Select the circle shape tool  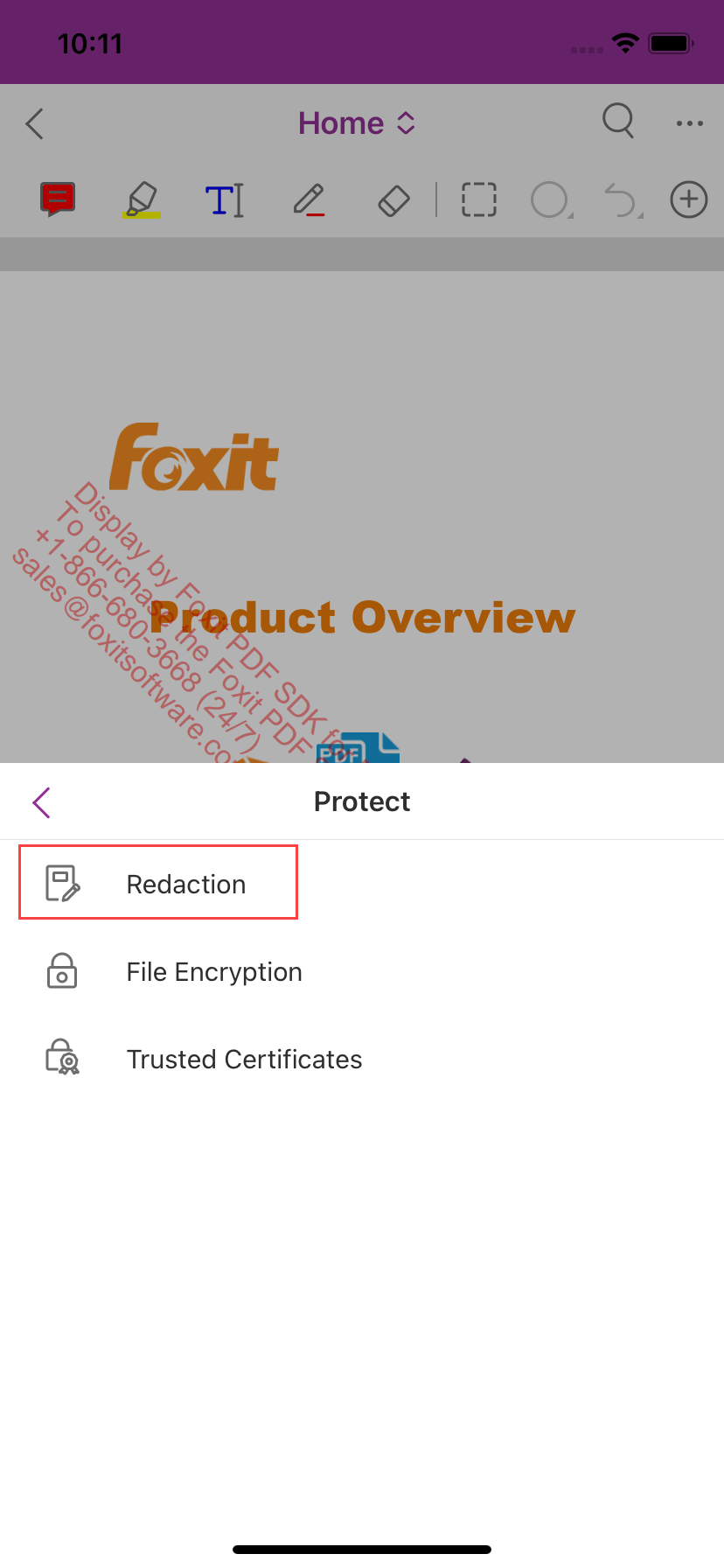click(x=550, y=199)
